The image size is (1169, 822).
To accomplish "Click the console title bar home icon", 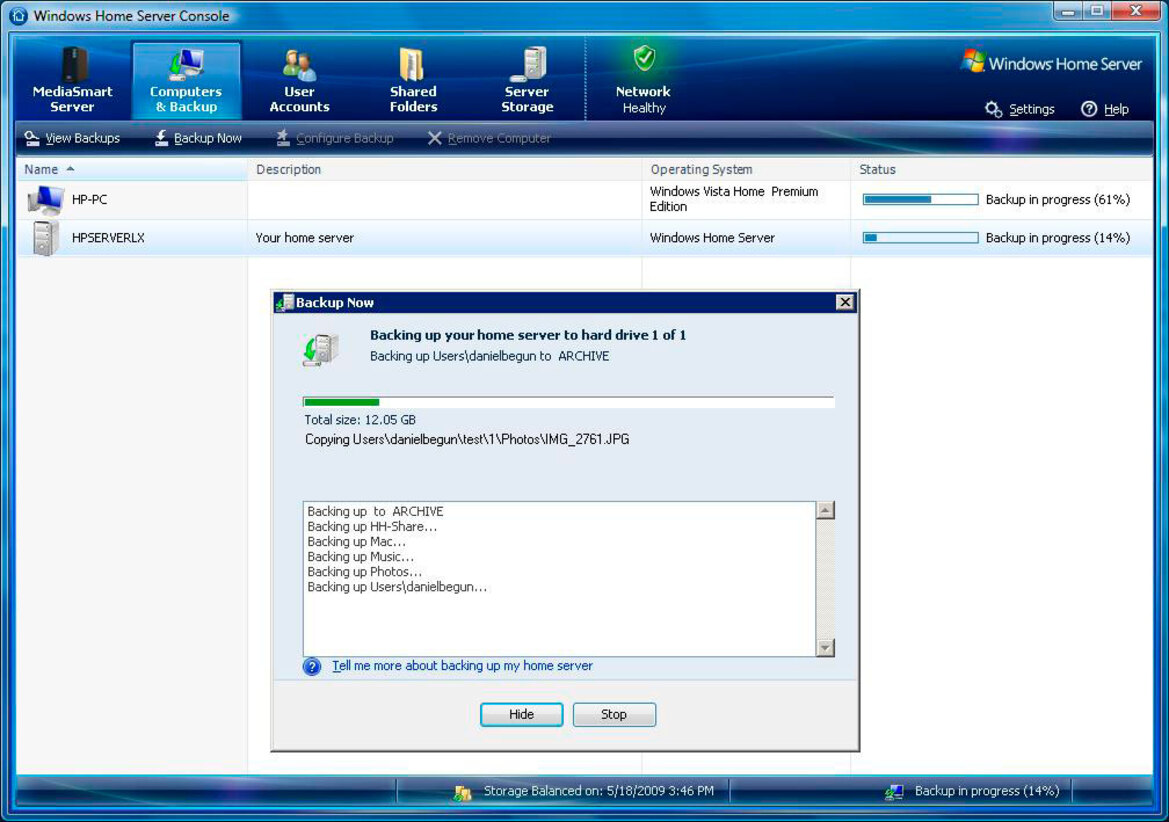I will tap(18, 16).
